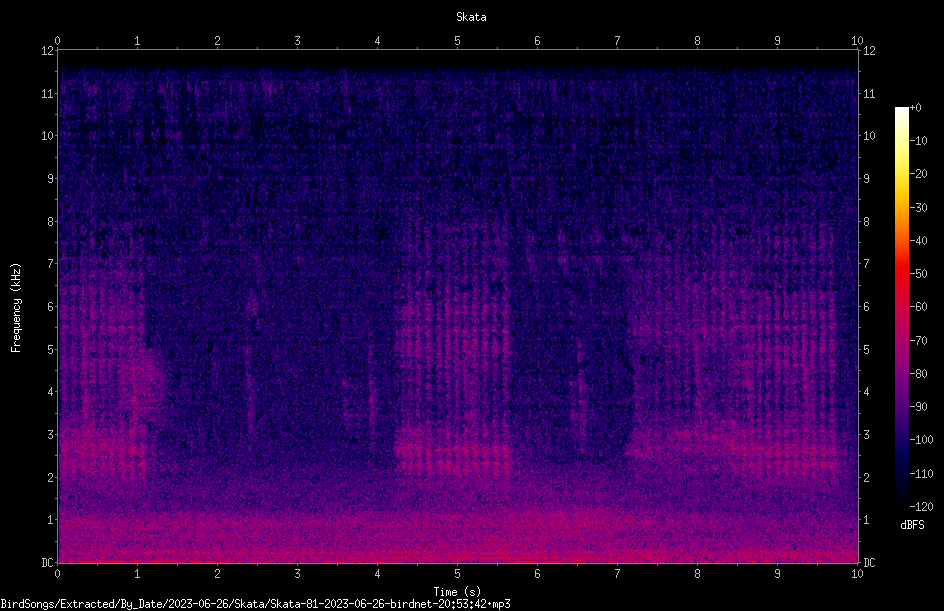Click "7" on the top time axis

pos(617,41)
